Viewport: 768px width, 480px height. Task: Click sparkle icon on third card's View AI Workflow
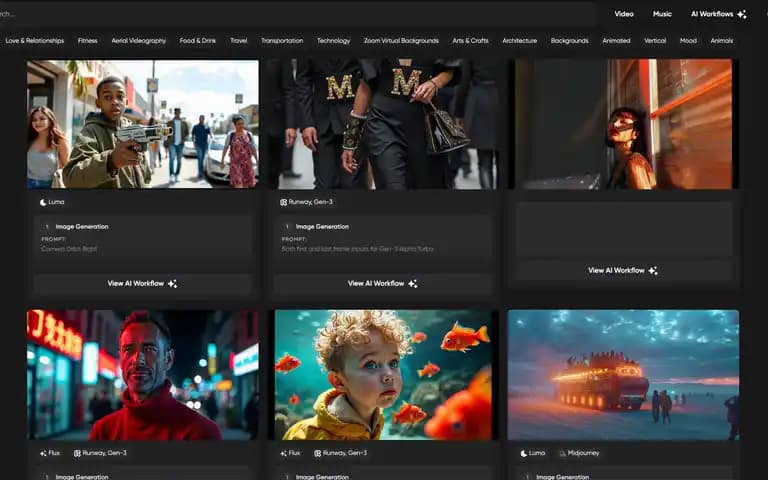pos(653,270)
